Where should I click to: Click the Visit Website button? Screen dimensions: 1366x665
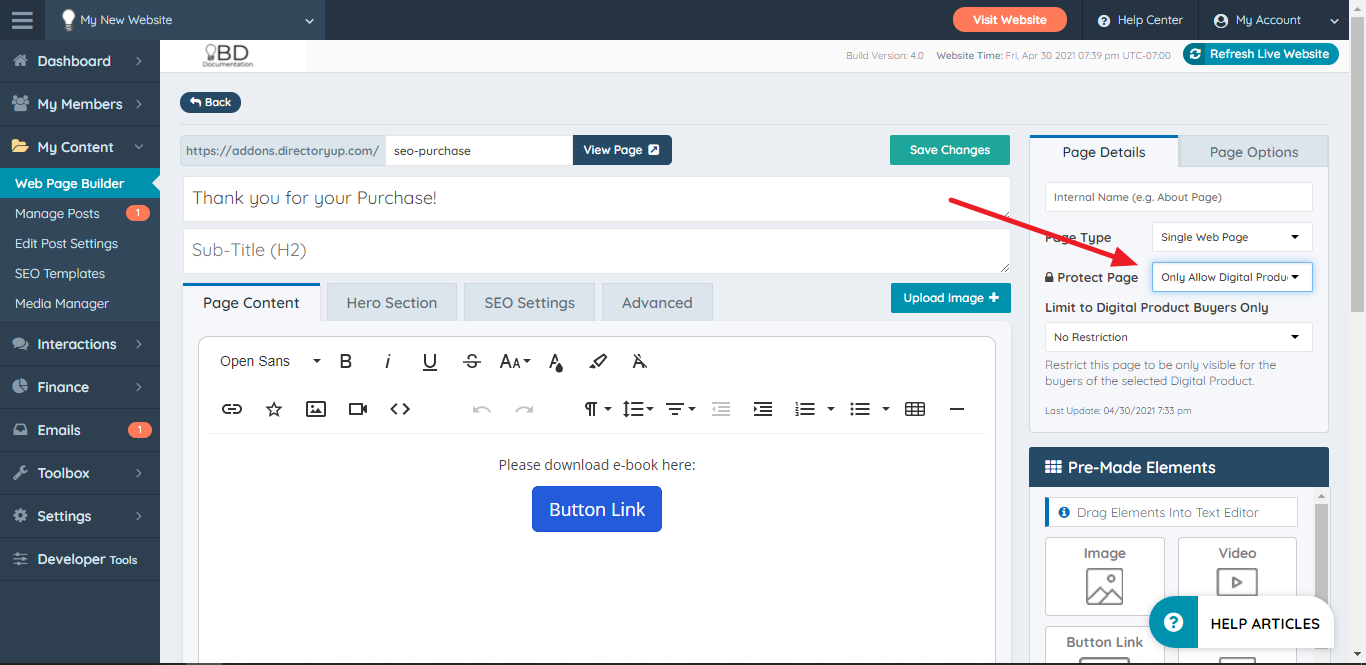tap(1010, 20)
